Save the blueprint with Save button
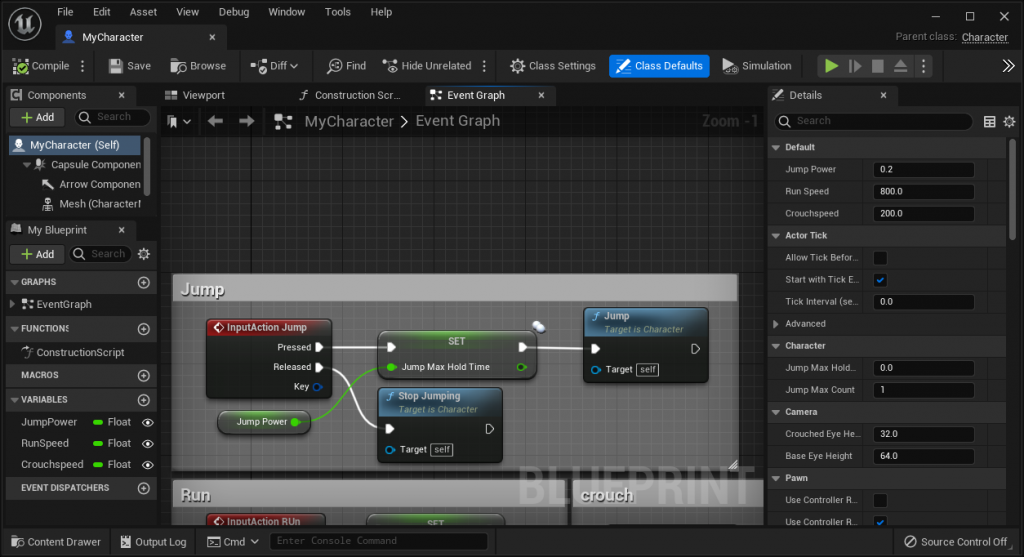 click(130, 66)
